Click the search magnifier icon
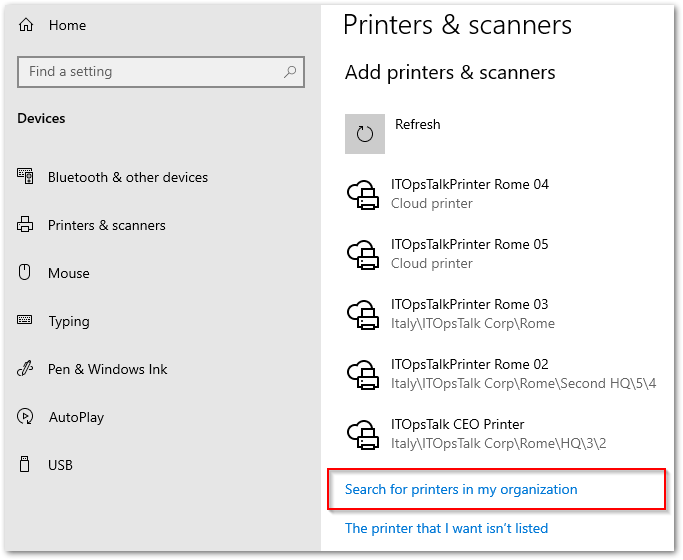 coord(290,71)
